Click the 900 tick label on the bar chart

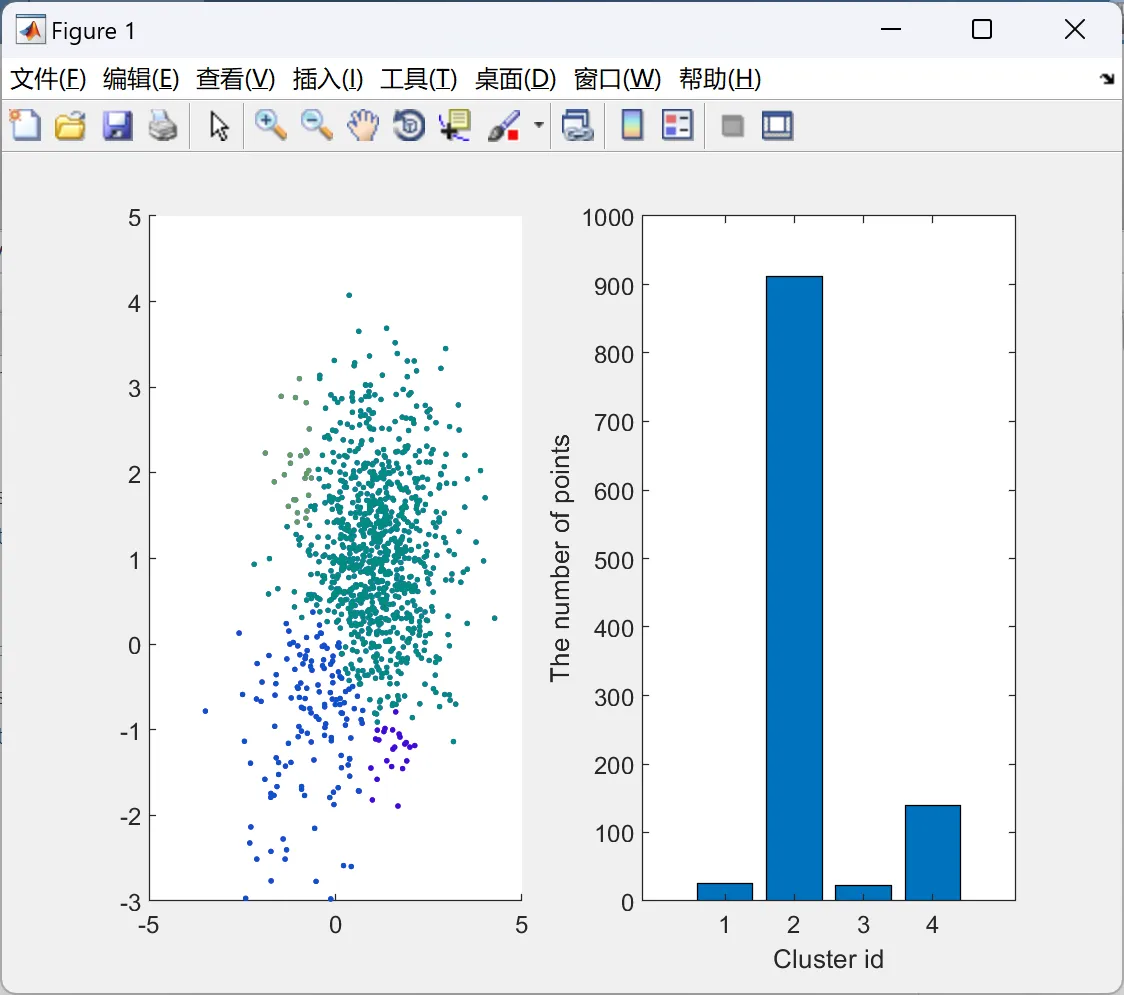click(x=614, y=287)
